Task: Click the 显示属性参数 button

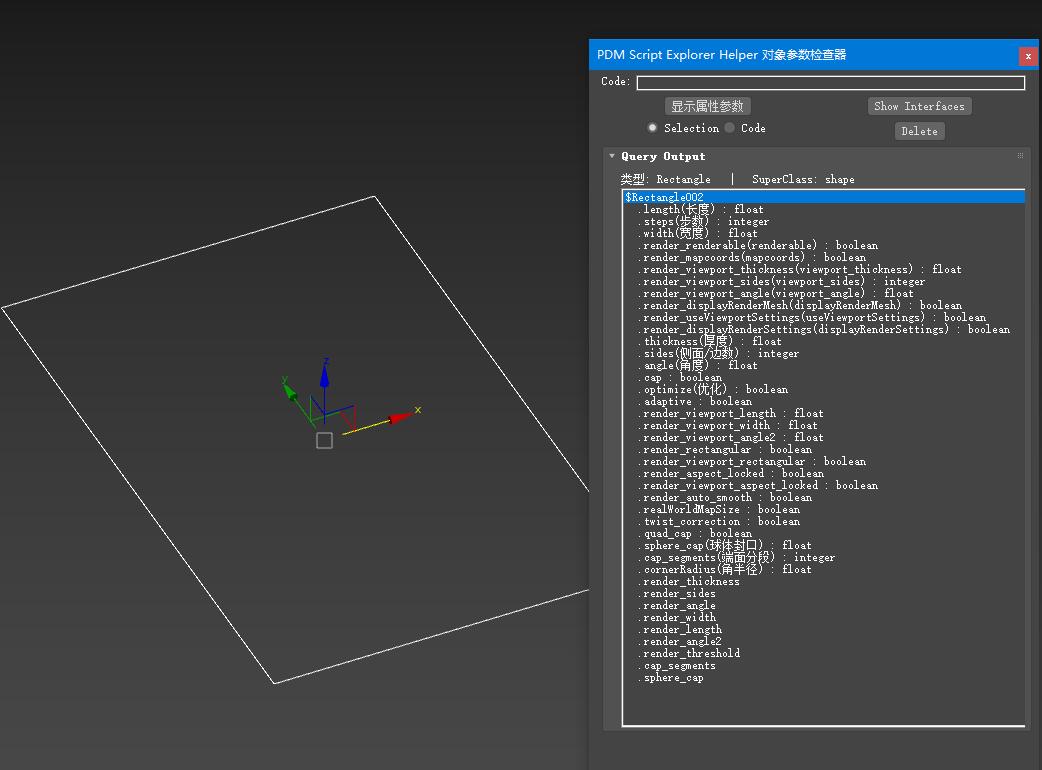Action: click(707, 106)
